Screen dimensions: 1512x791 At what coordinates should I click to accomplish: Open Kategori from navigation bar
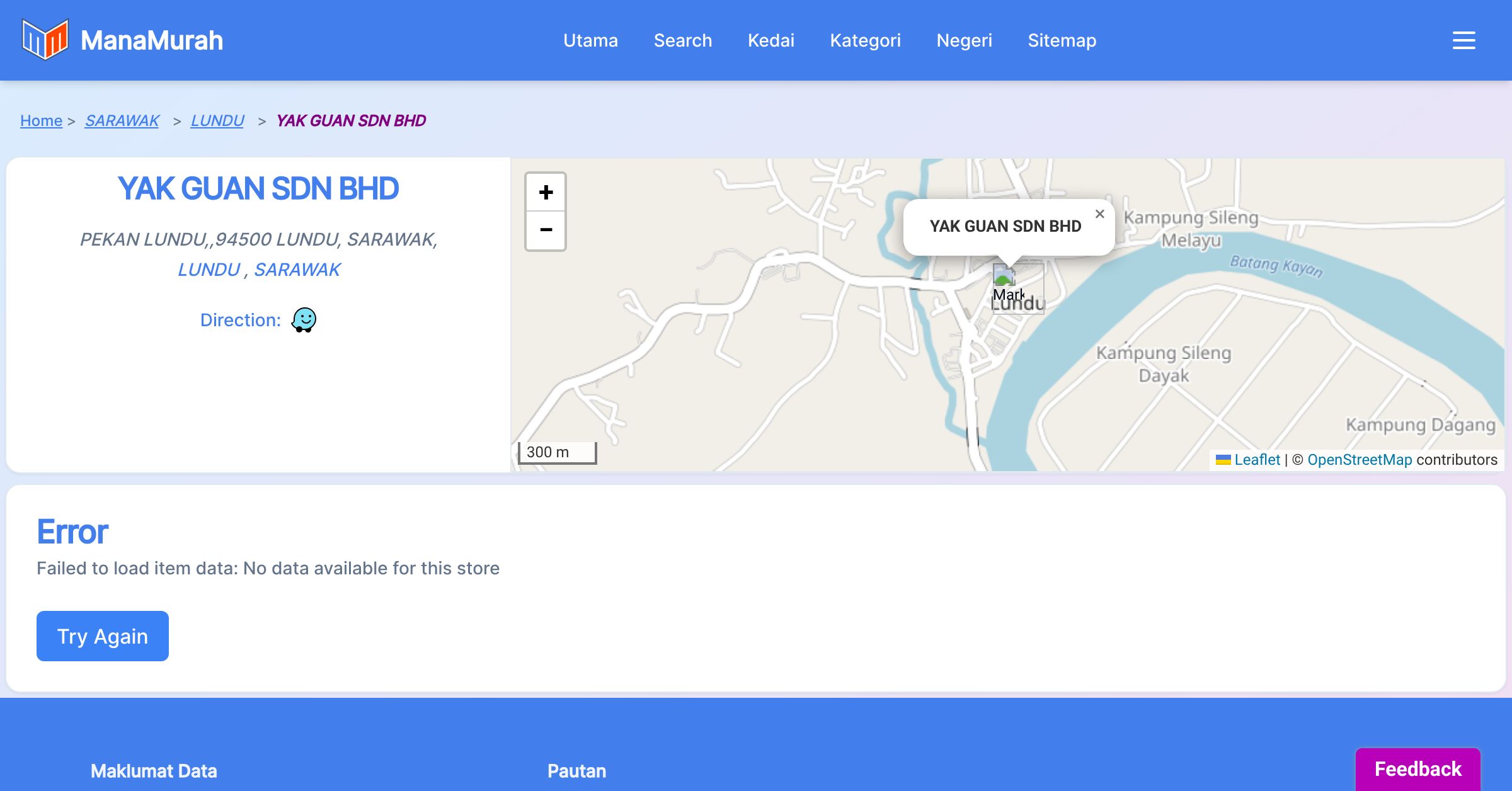click(x=865, y=40)
